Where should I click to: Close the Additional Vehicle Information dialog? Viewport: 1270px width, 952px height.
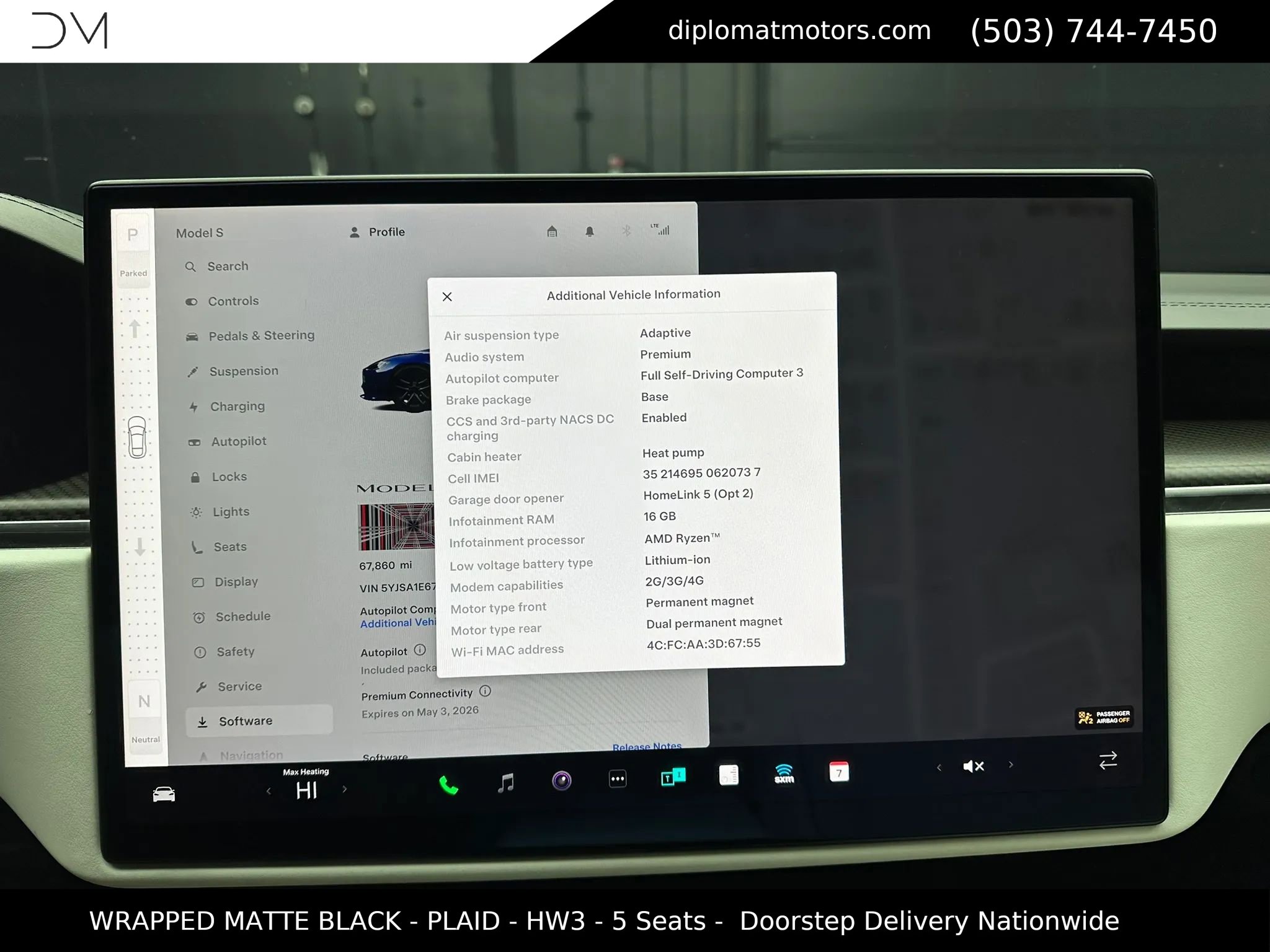(x=447, y=297)
